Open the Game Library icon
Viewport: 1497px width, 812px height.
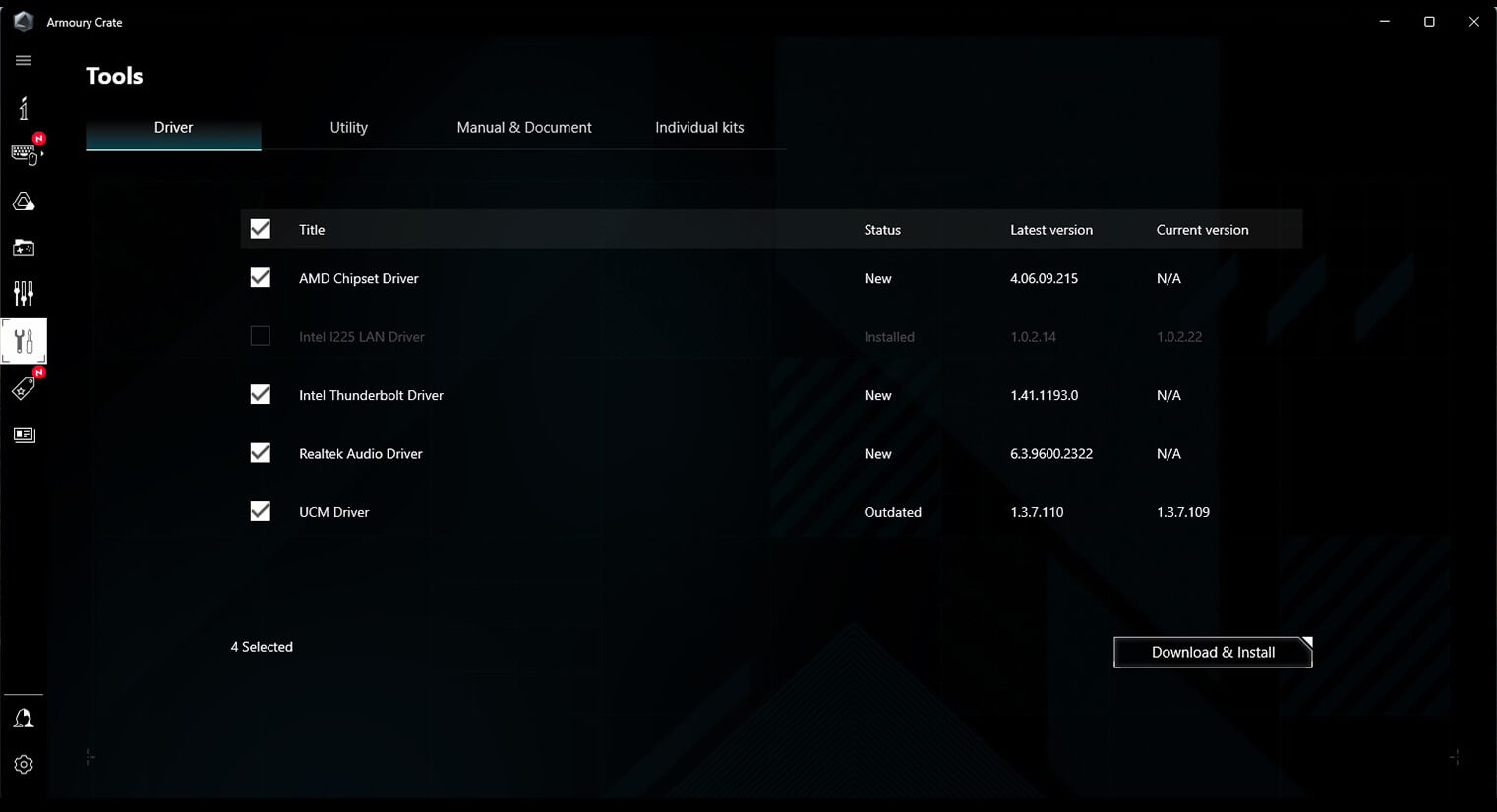point(24,248)
